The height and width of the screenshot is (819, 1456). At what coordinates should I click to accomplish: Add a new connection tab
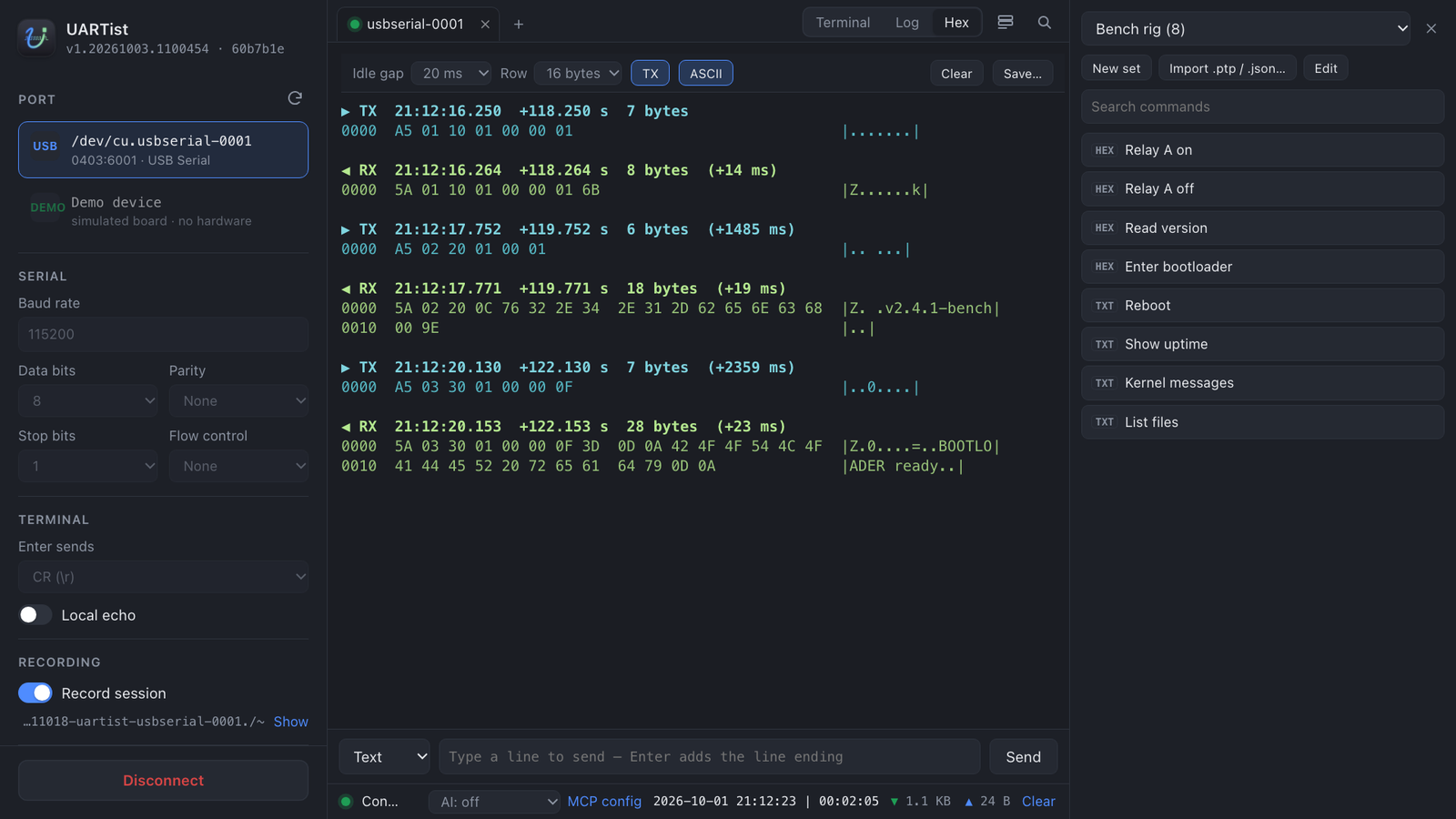pyautogui.click(x=519, y=25)
